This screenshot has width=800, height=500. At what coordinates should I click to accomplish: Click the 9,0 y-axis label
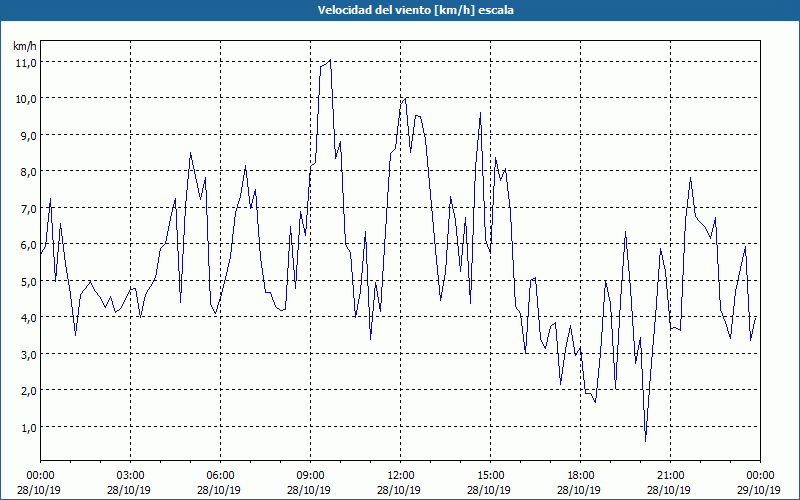[x=28, y=135]
